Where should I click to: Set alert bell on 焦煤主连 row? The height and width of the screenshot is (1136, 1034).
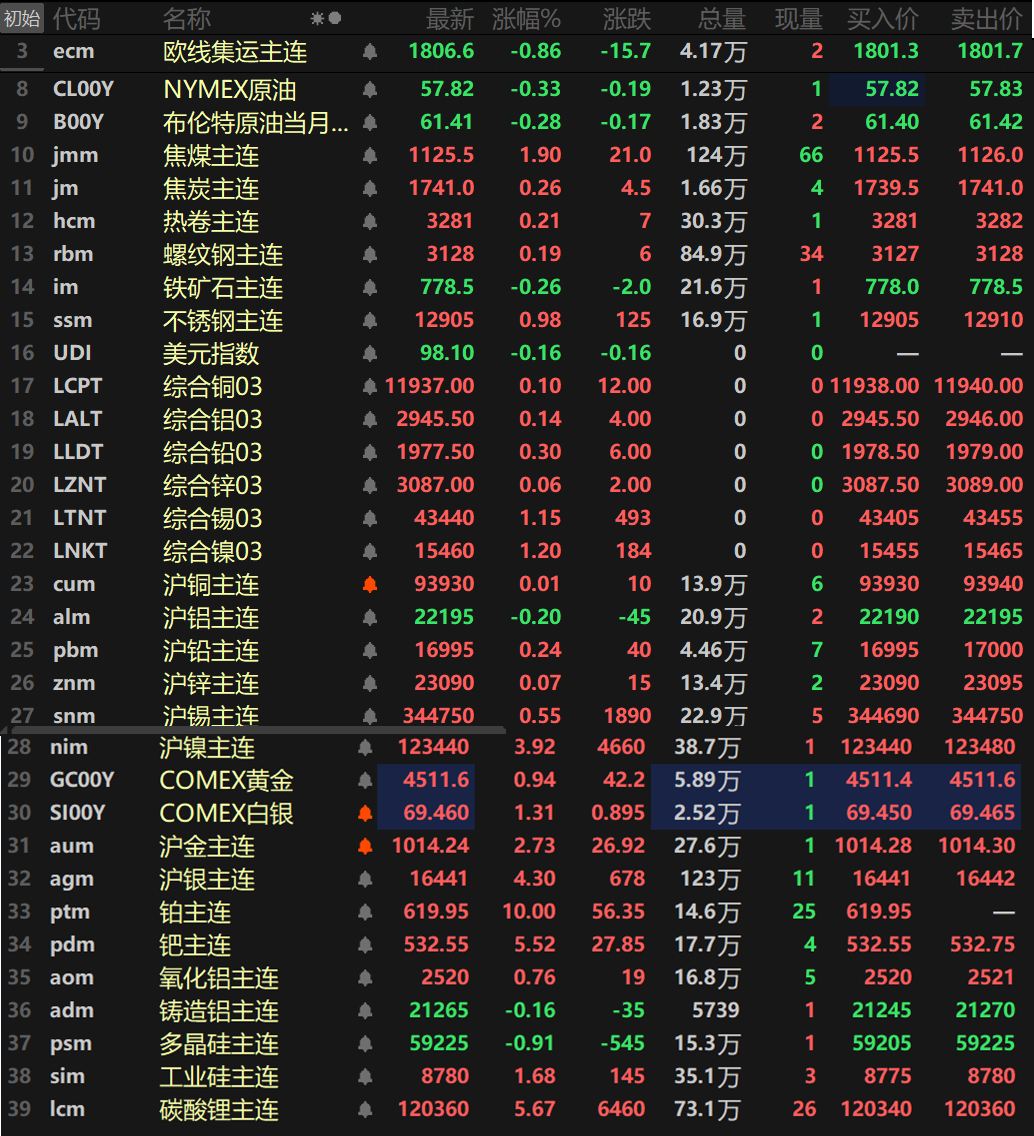click(x=370, y=156)
